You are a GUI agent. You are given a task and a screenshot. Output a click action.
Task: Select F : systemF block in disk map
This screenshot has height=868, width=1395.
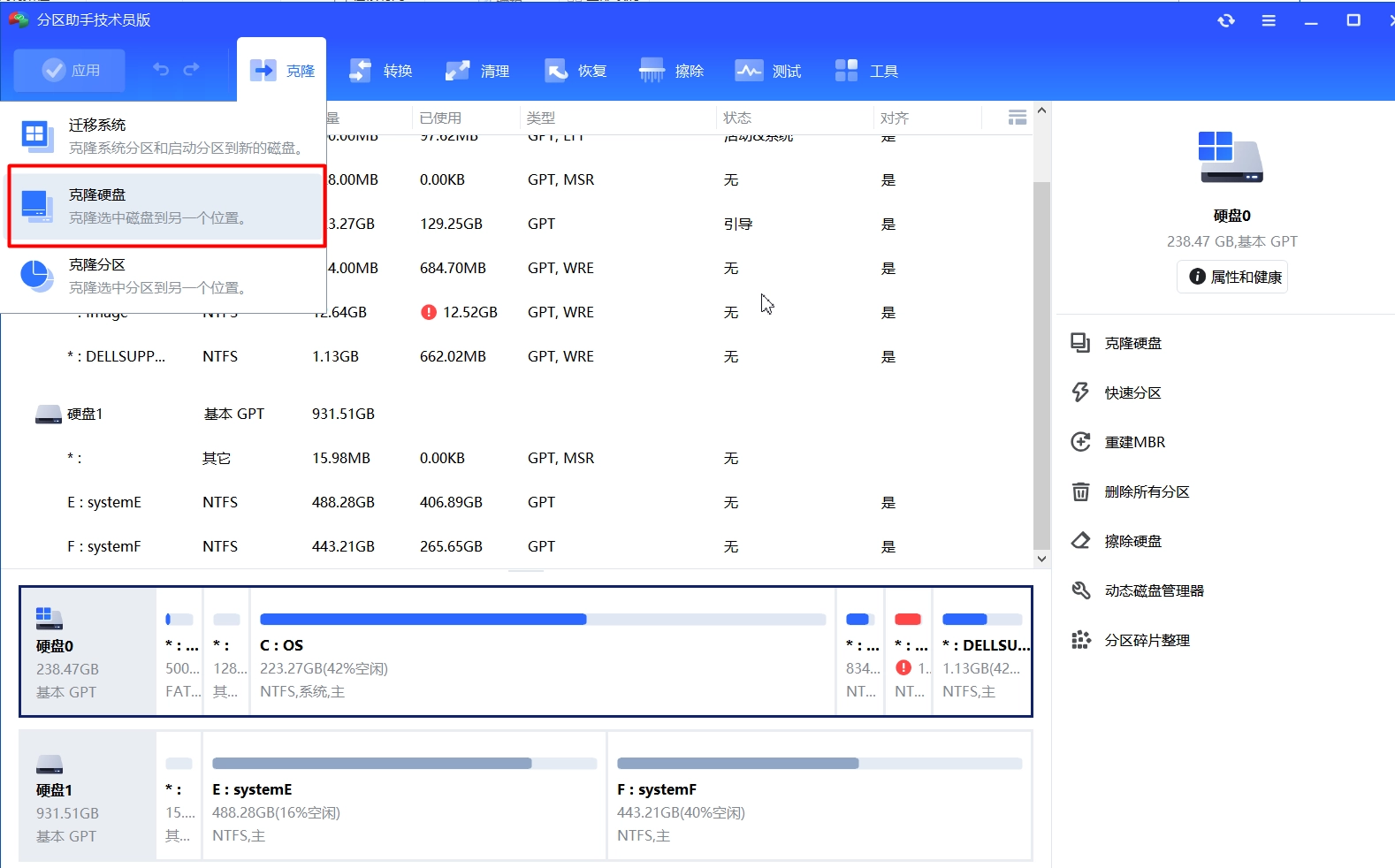click(x=819, y=796)
